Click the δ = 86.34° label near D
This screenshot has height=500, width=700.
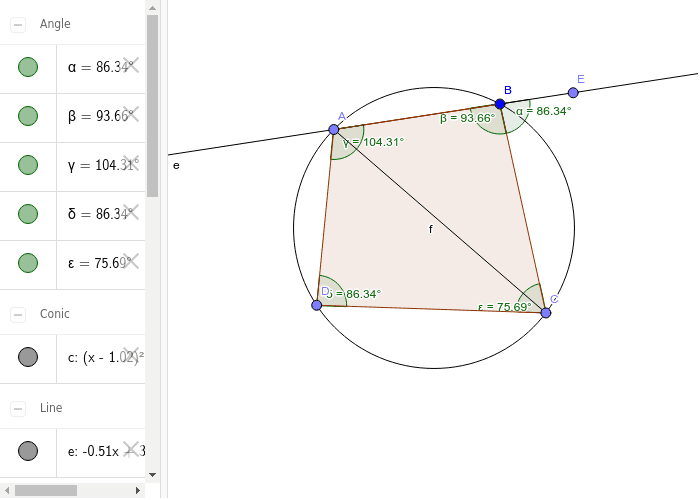[354, 294]
